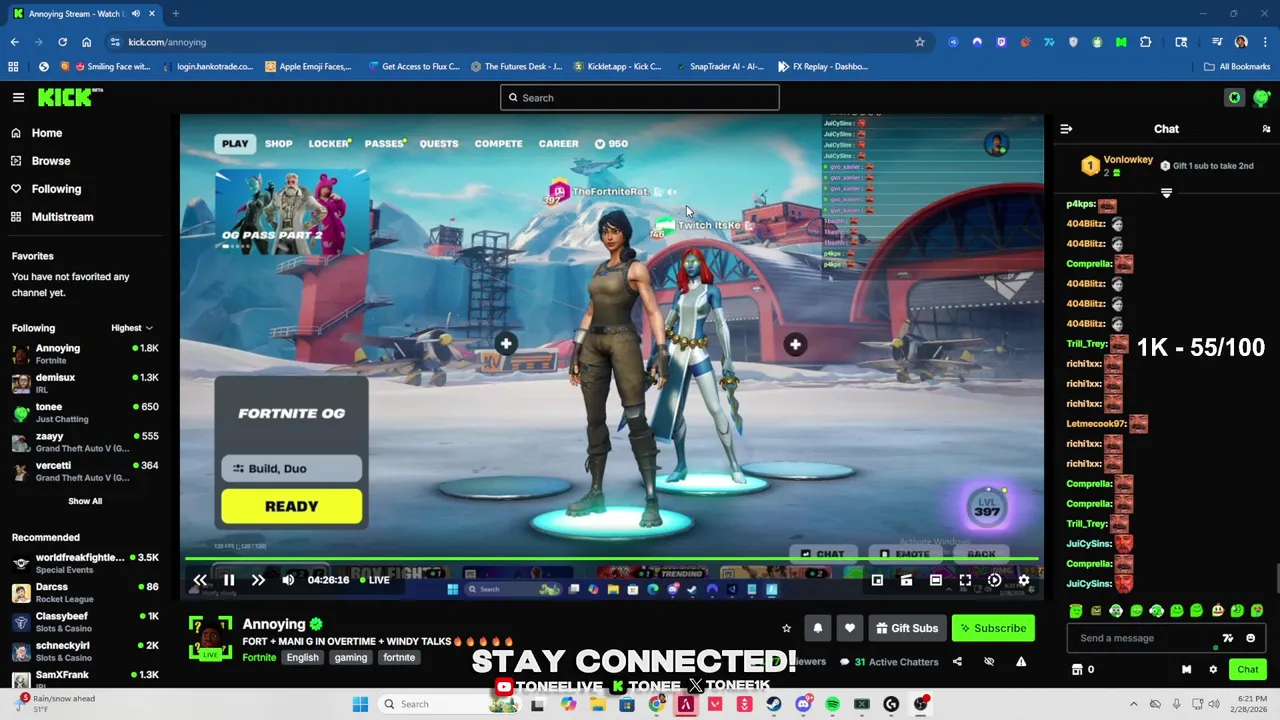Expand the pinned gift banner arrow
Screen dimensions: 1280x720
pos(1166,193)
